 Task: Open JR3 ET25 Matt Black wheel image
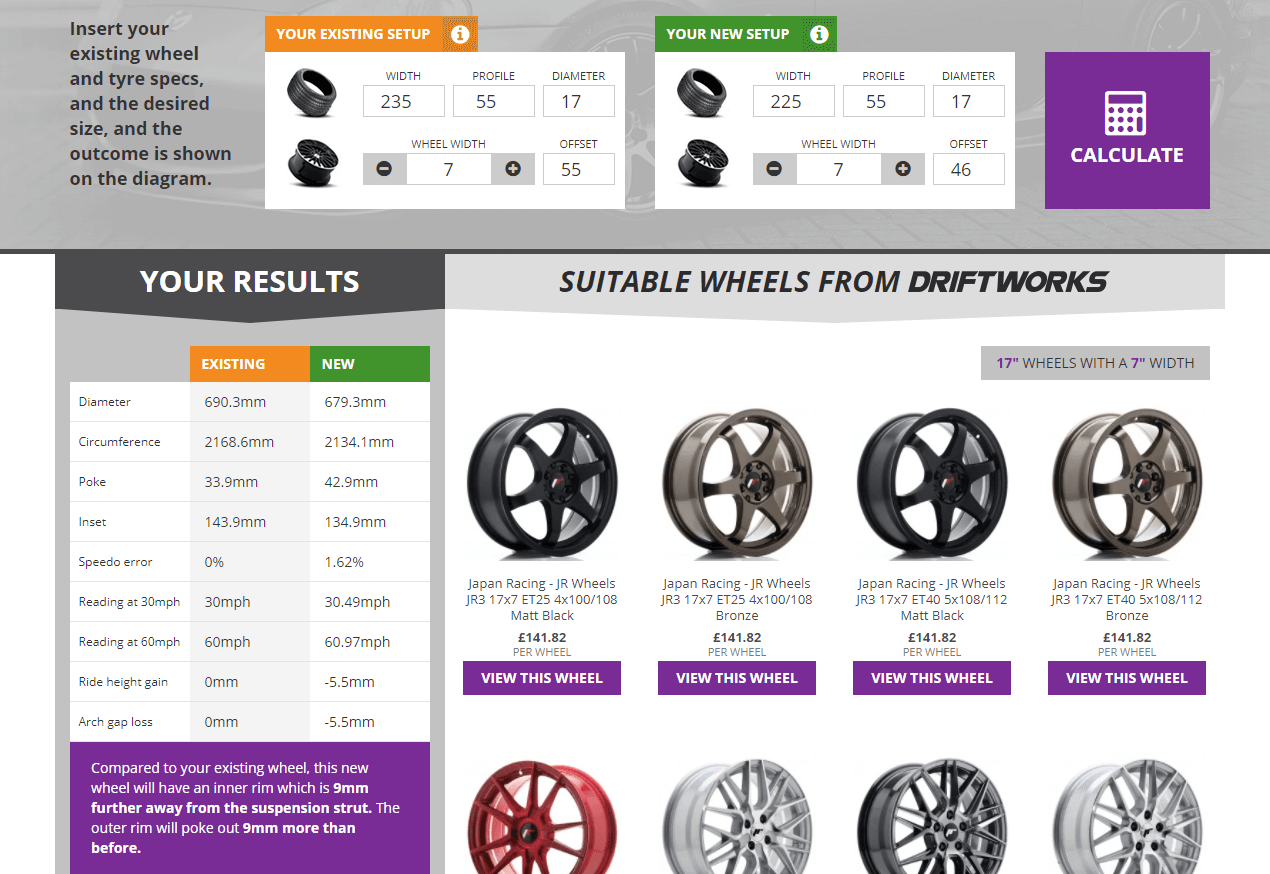click(542, 484)
